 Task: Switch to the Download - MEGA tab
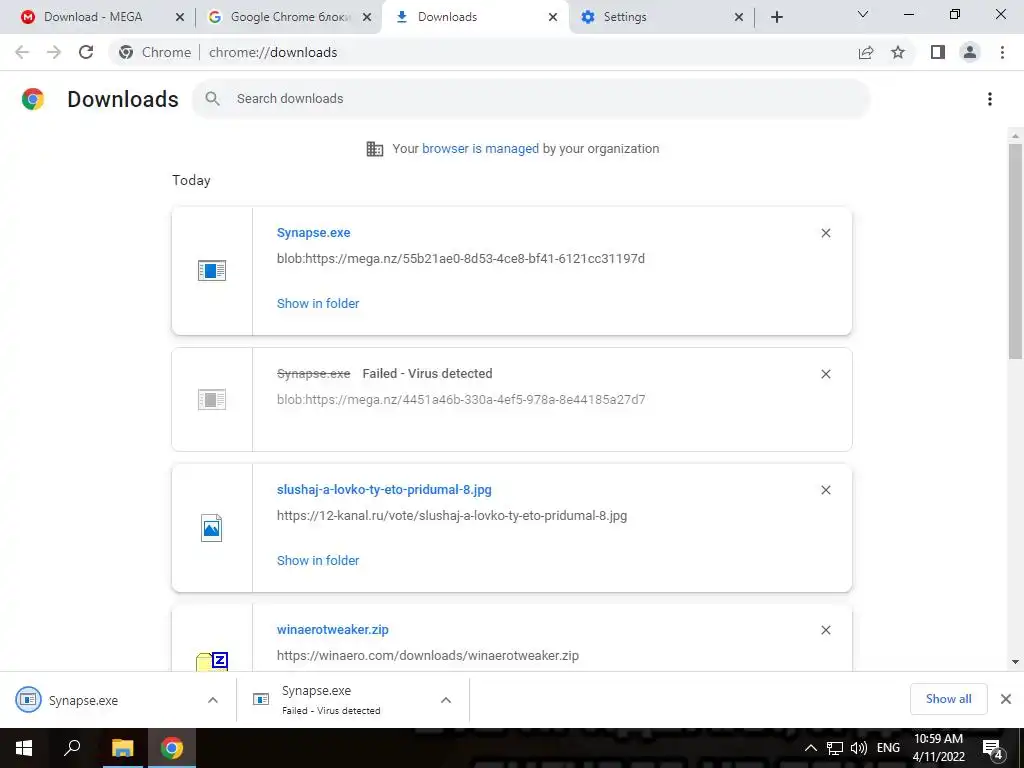93,17
